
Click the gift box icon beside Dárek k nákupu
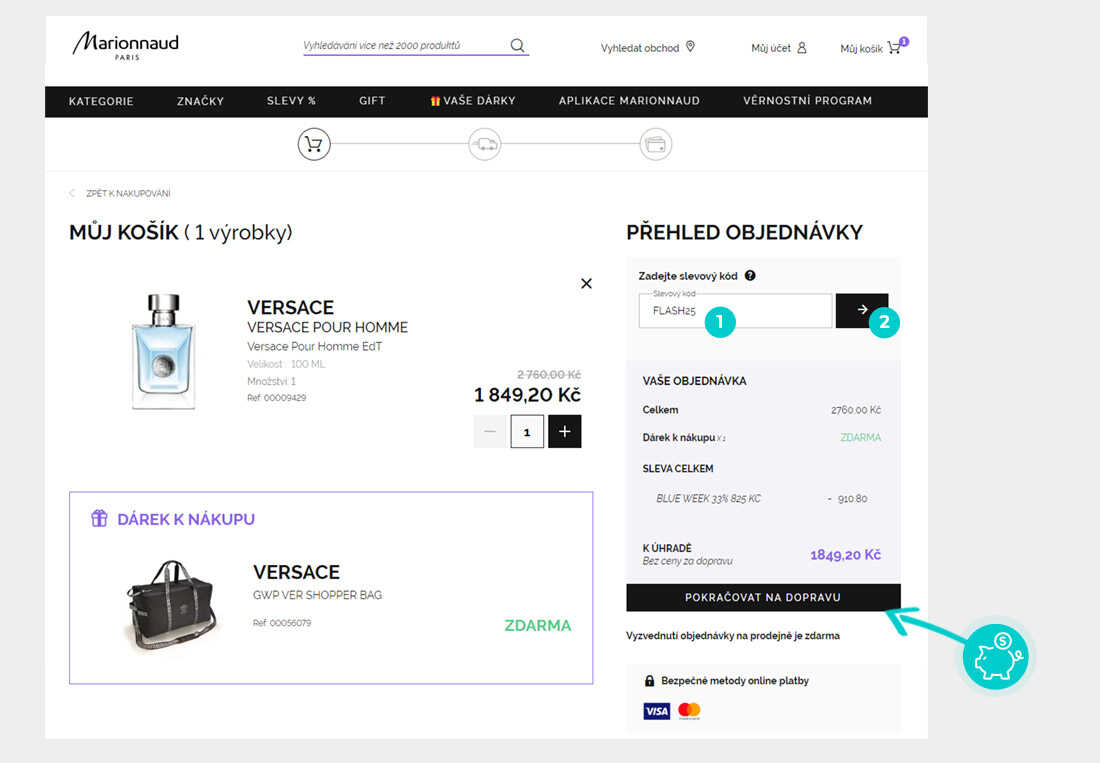(99, 518)
